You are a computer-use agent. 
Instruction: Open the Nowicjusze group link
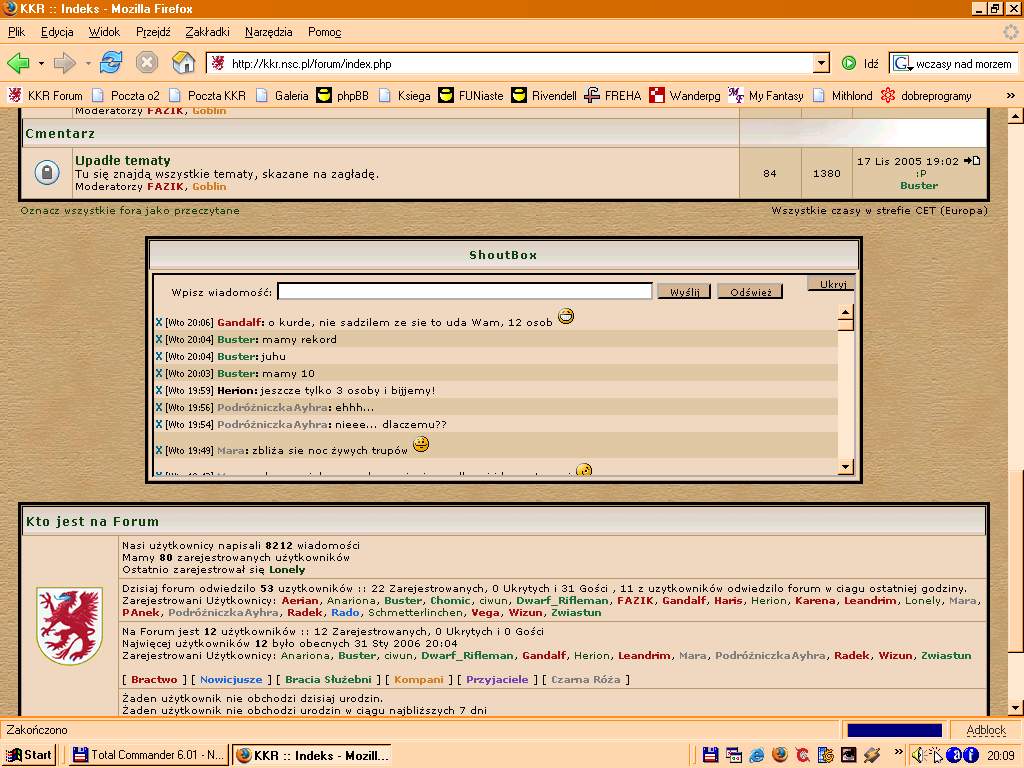pyautogui.click(x=231, y=679)
